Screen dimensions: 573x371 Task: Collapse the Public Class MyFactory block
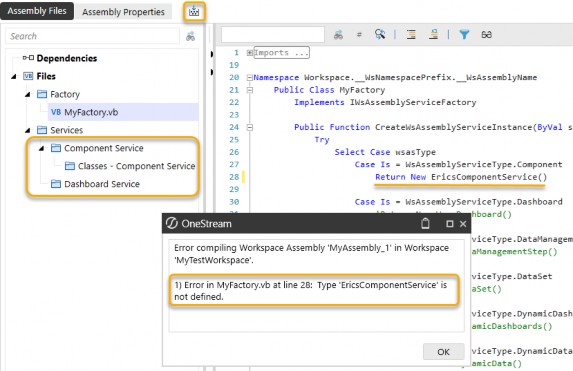pyautogui.click(x=250, y=90)
